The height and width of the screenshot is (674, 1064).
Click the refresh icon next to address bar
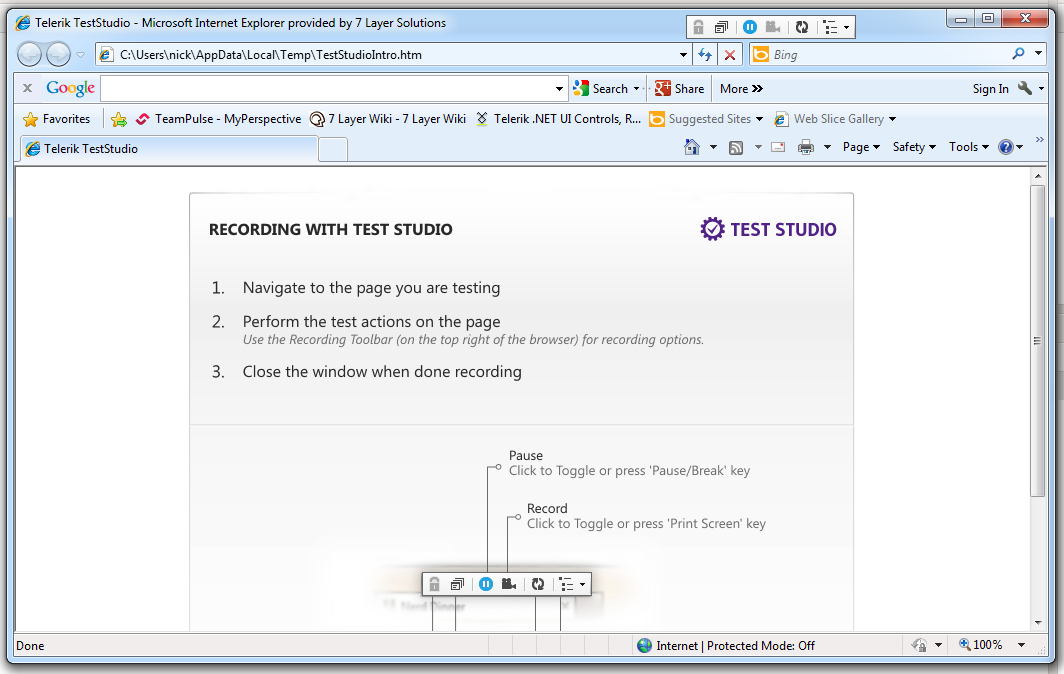(x=705, y=55)
